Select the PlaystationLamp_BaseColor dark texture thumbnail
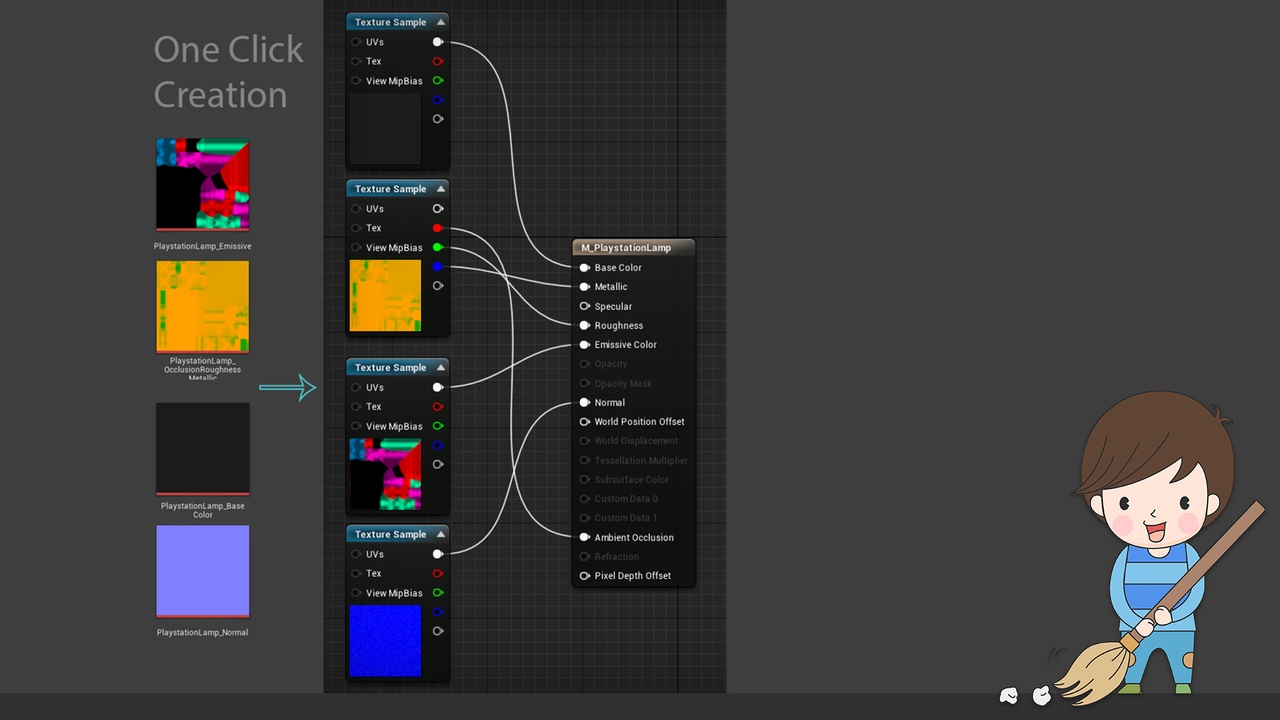The width and height of the screenshot is (1280, 720). 202,449
